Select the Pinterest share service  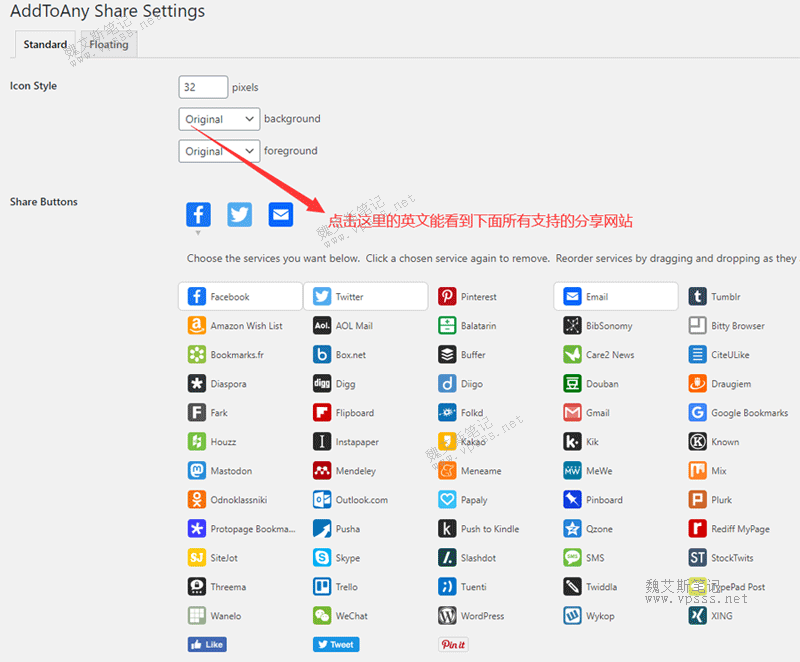tap(478, 297)
